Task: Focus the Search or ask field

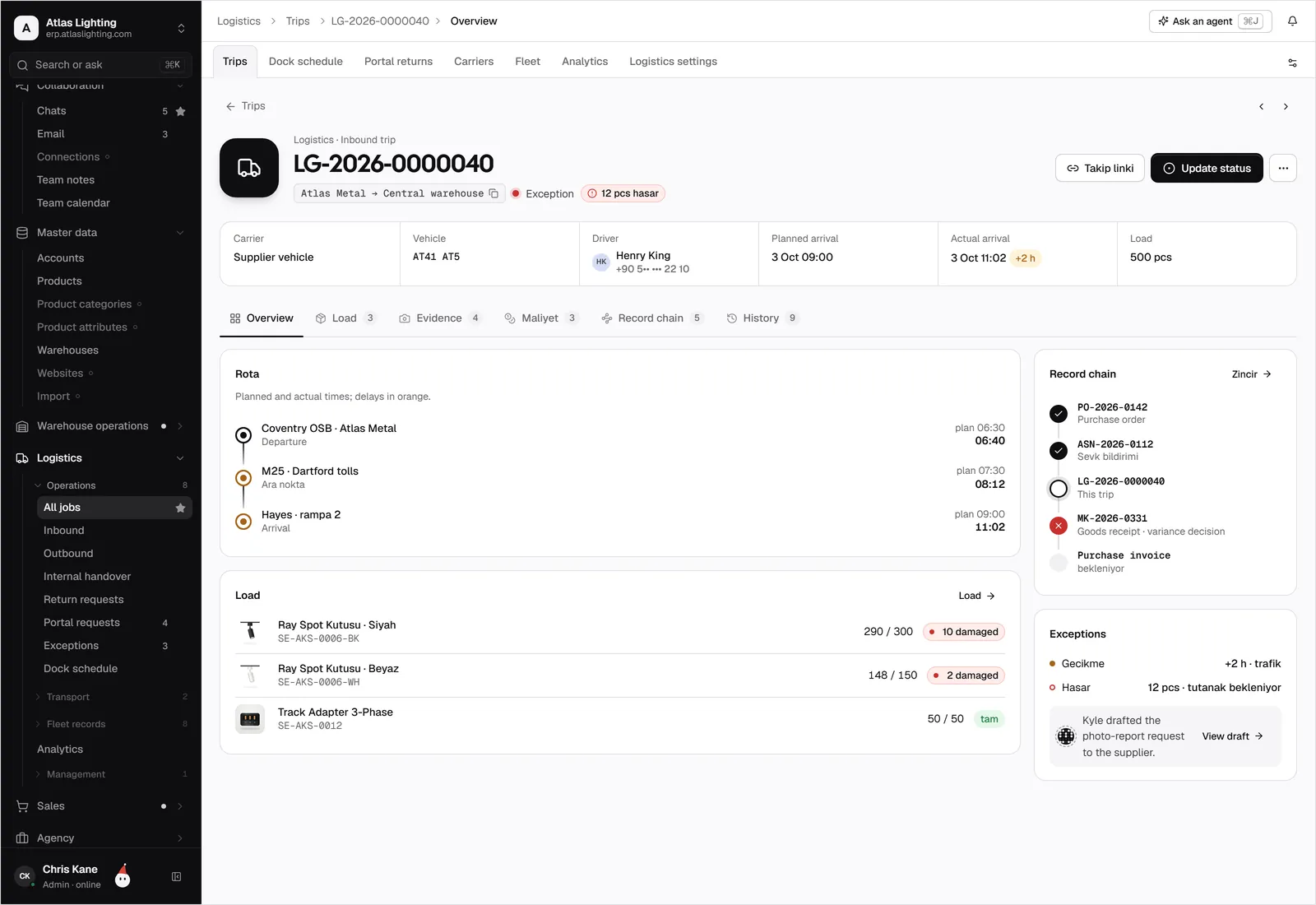Action: point(100,65)
